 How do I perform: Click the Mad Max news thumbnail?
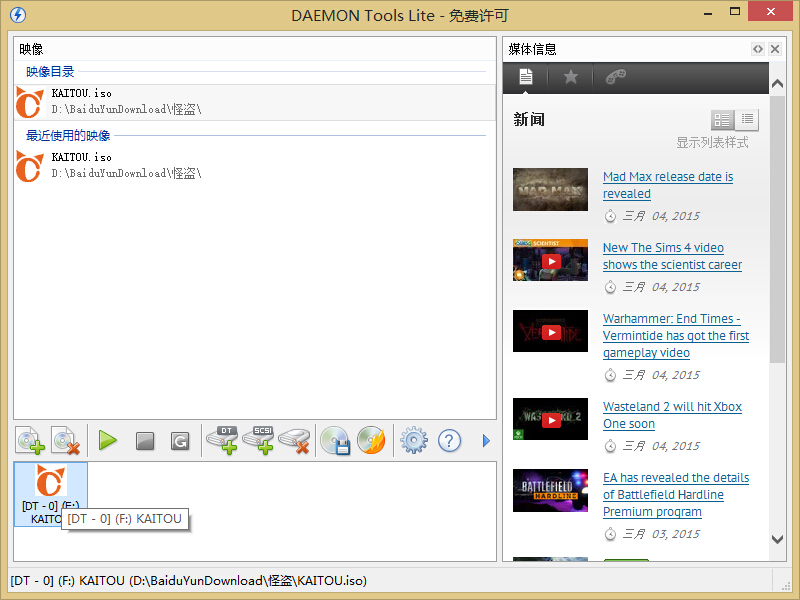tap(550, 189)
